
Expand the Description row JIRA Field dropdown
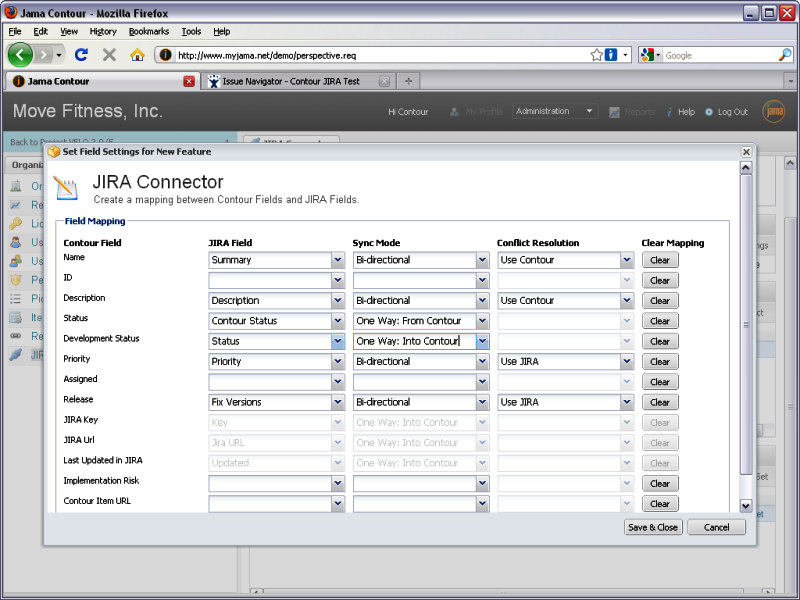337,301
